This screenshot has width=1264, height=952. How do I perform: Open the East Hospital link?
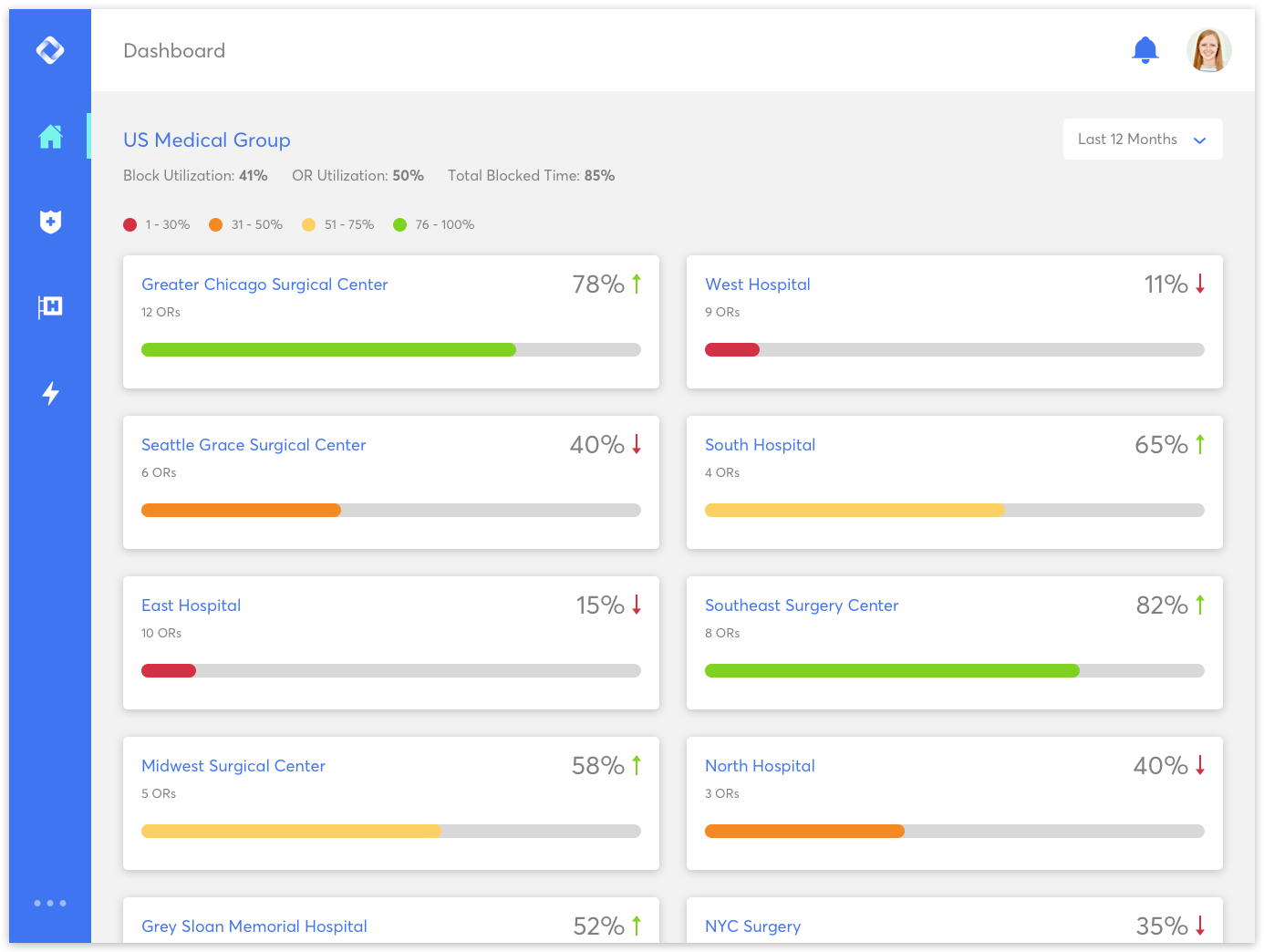click(191, 605)
